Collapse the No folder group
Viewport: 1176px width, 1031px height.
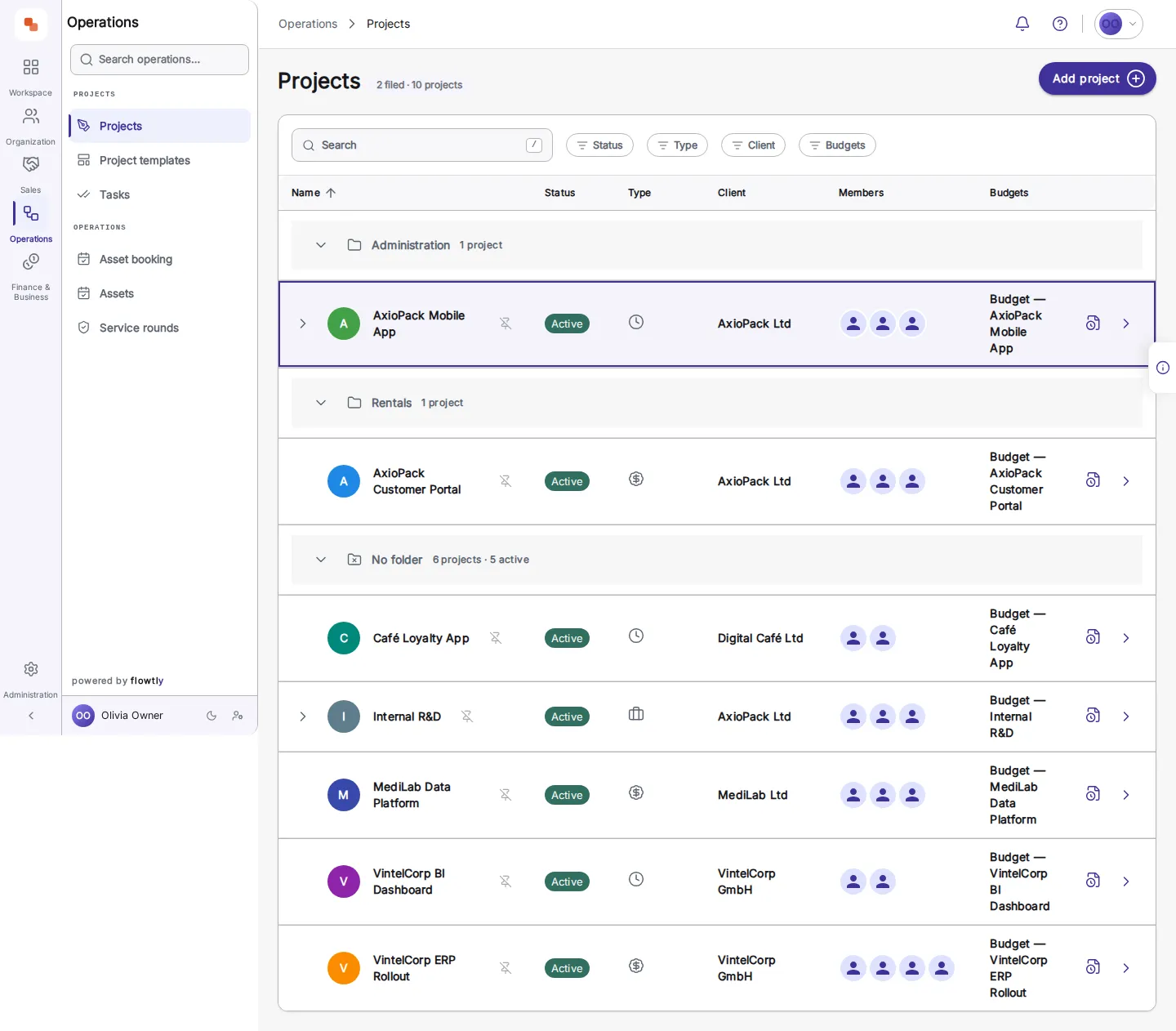pyautogui.click(x=321, y=560)
